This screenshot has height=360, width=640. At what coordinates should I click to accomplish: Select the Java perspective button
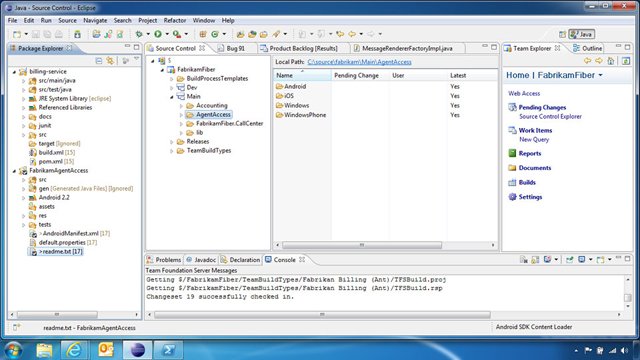[582, 34]
